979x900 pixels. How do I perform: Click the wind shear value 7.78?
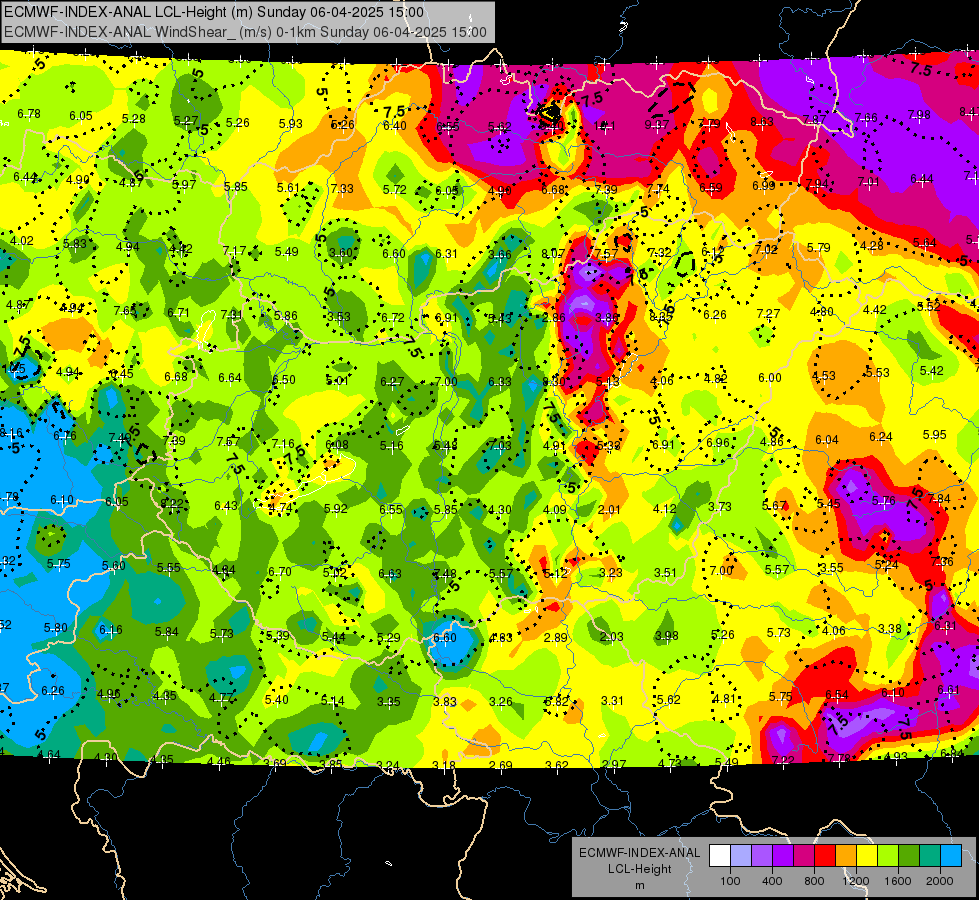point(839,758)
